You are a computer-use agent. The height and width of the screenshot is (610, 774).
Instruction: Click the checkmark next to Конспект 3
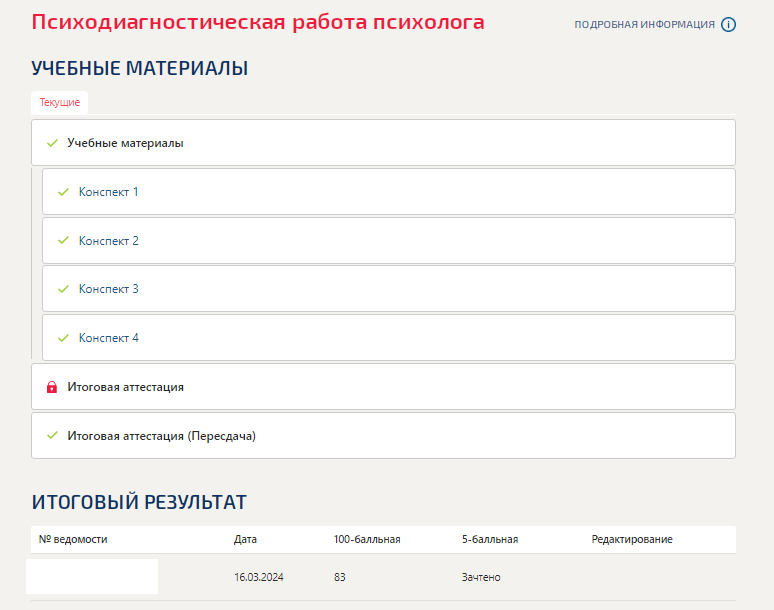(63, 289)
